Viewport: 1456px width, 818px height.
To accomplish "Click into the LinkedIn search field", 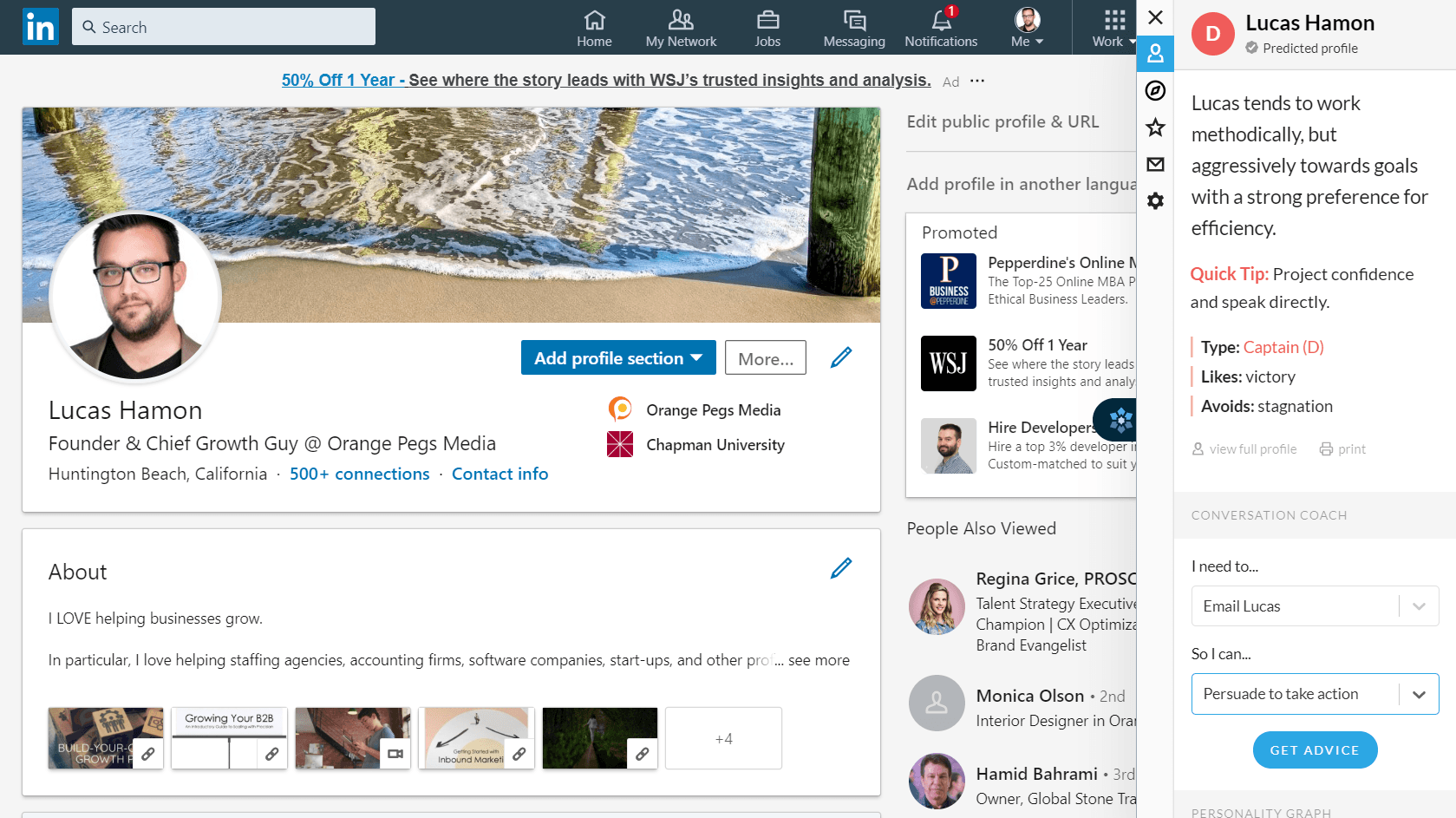I will point(224,27).
